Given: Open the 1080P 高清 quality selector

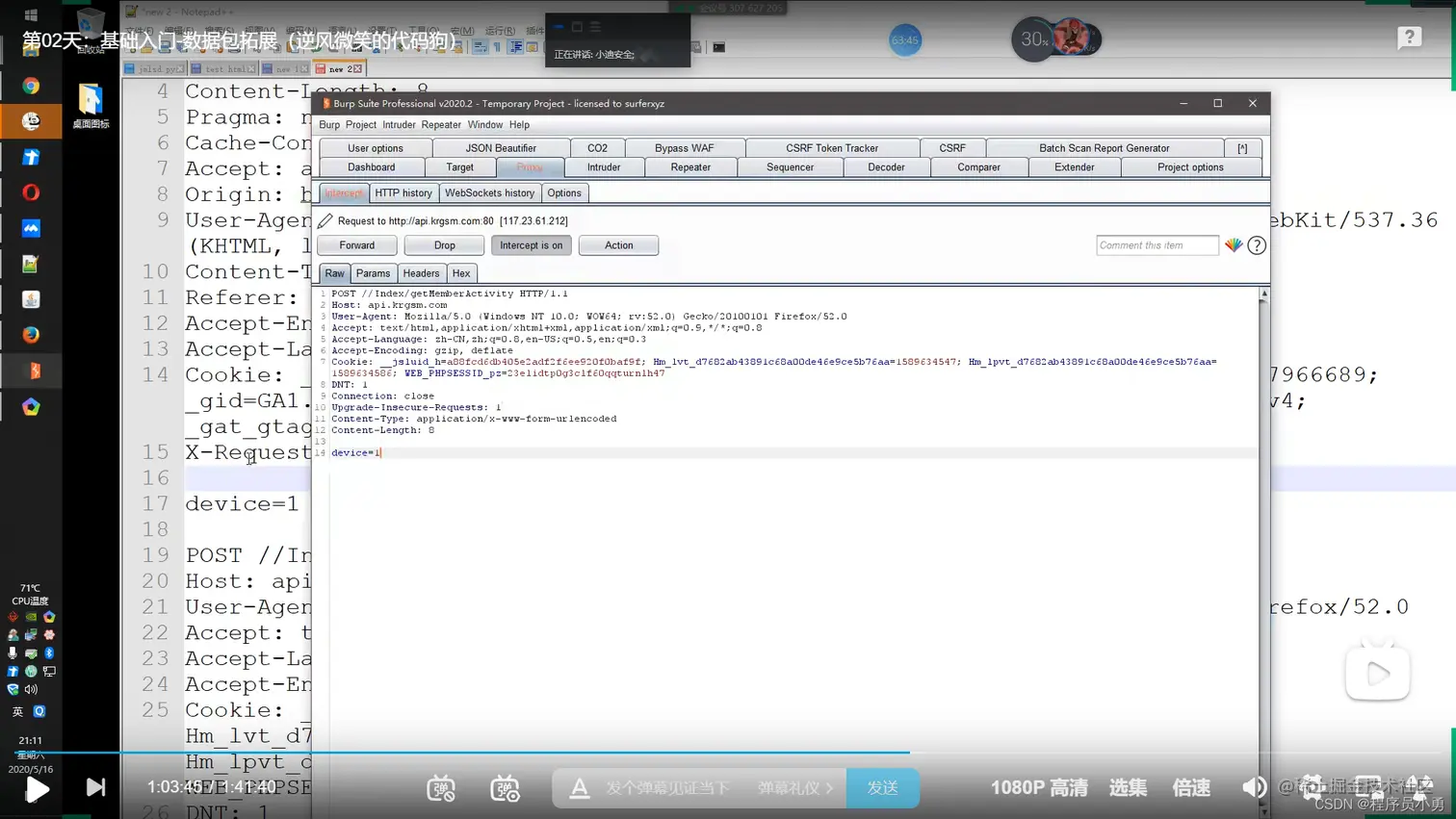Looking at the screenshot, I should tap(1039, 788).
